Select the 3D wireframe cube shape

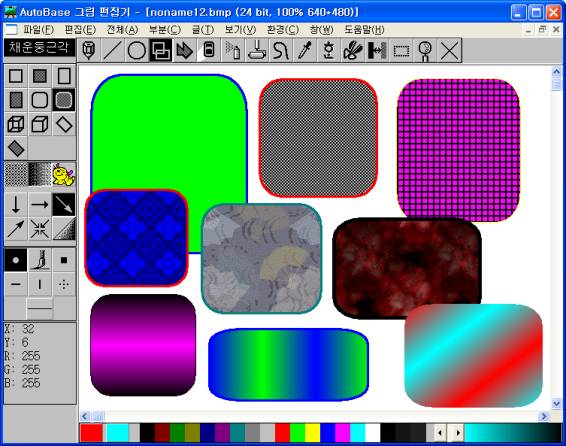point(16,124)
